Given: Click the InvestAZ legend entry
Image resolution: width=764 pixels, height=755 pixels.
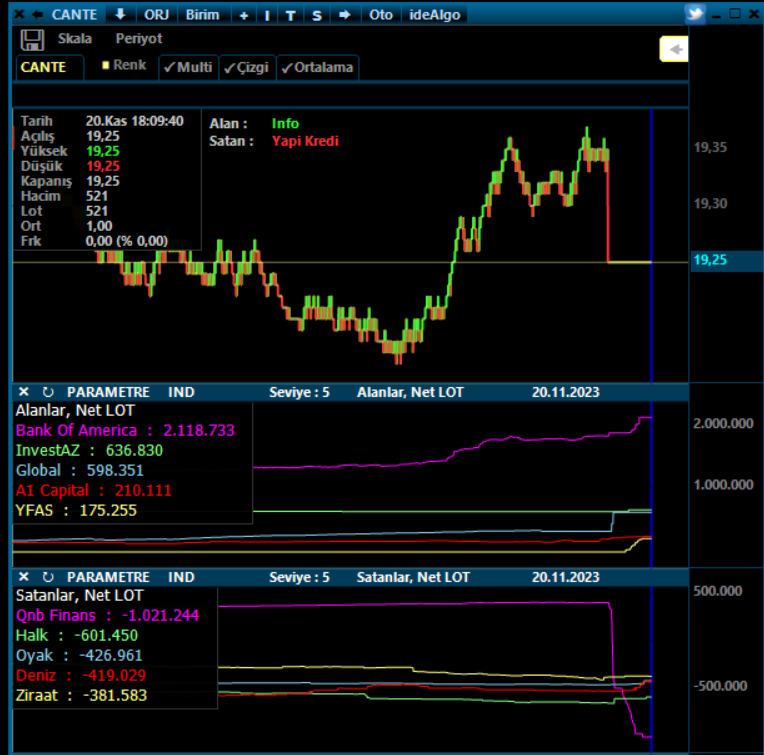Looking at the screenshot, I should click(x=89, y=450).
